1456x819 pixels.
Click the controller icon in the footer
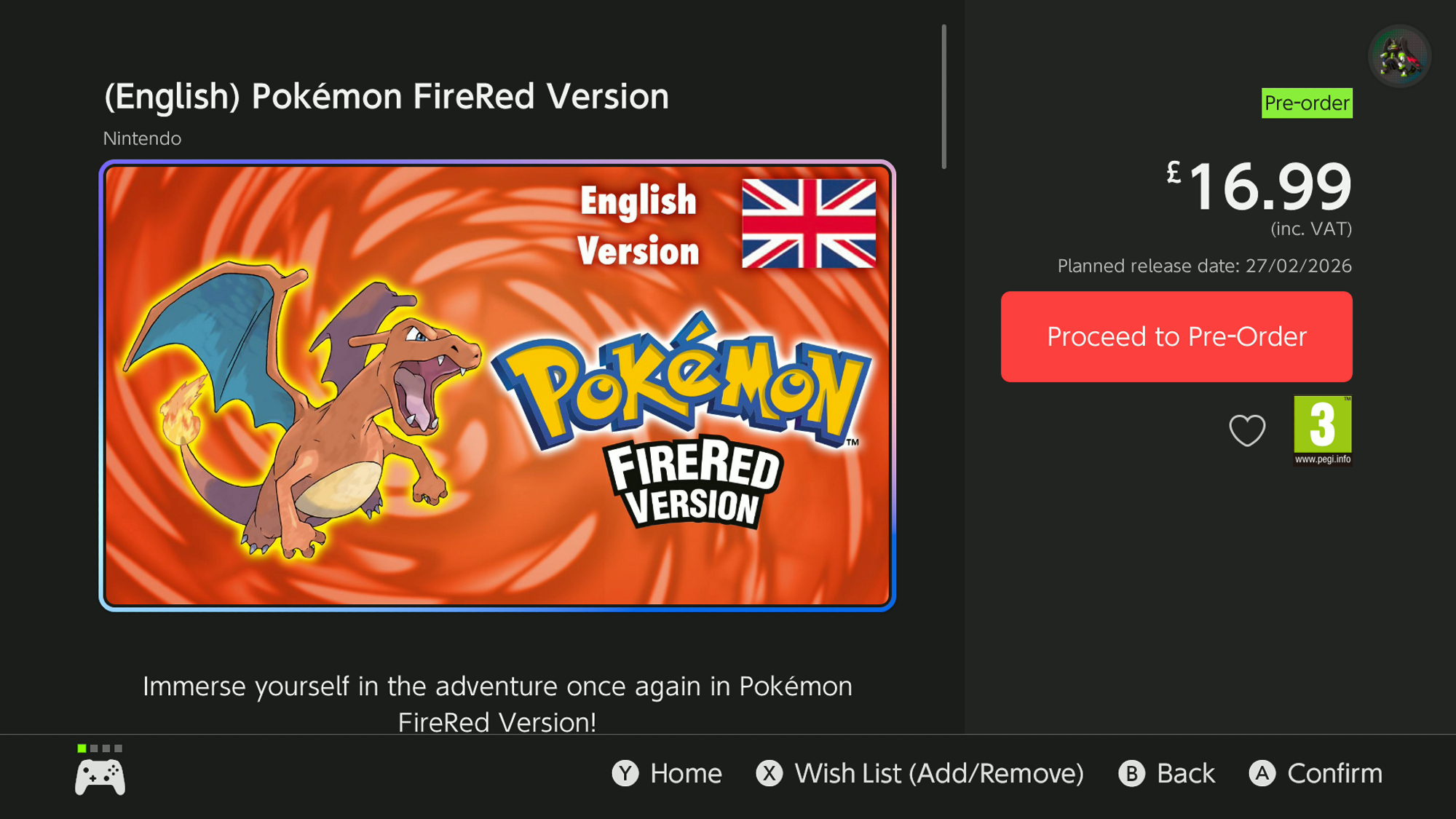pyautogui.click(x=100, y=776)
